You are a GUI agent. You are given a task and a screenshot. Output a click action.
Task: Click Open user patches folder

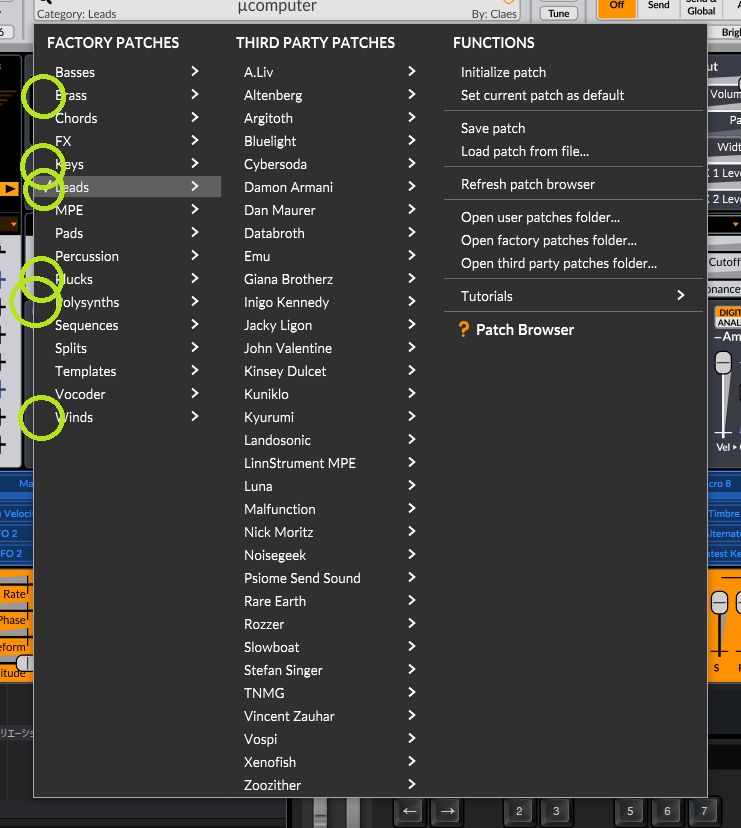(x=540, y=217)
